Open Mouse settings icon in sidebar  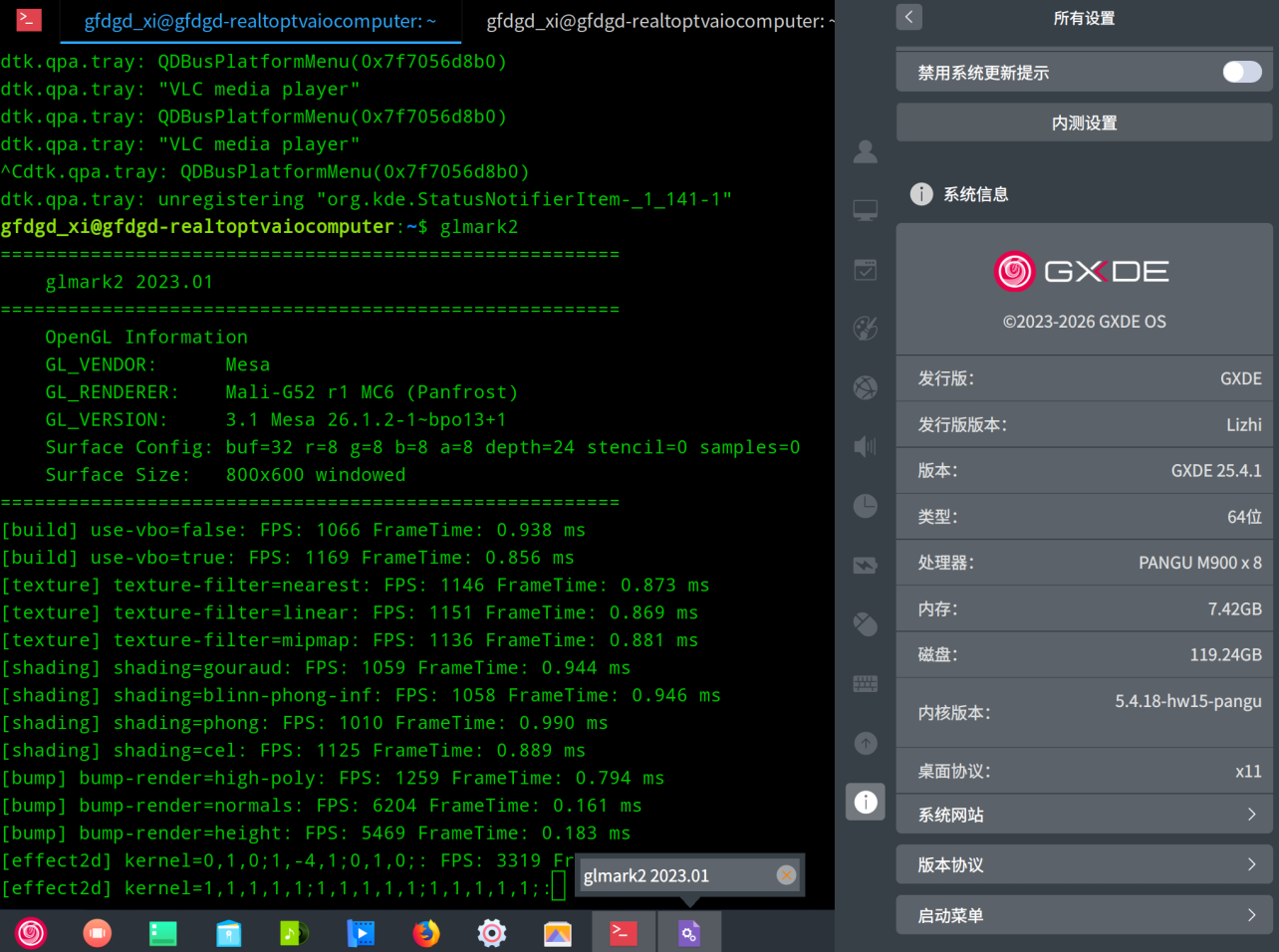click(x=866, y=624)
